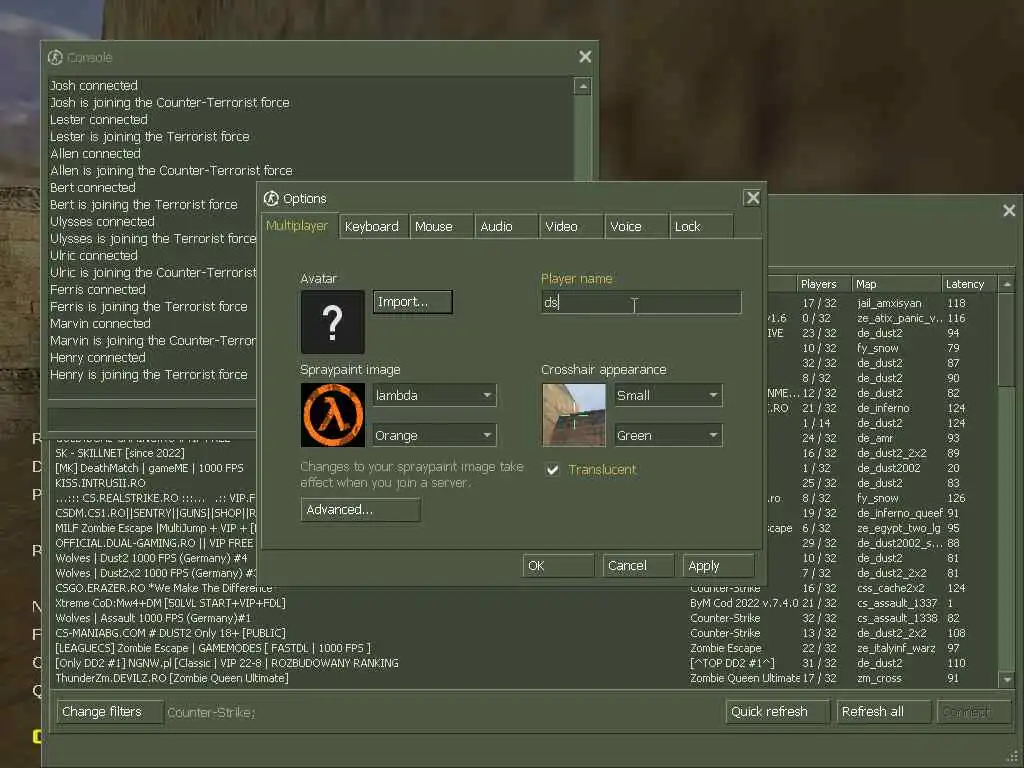This screenshot has height=768, width=1024.
Task: Click the avatar question mark image
Action: (x=332, y=322)
